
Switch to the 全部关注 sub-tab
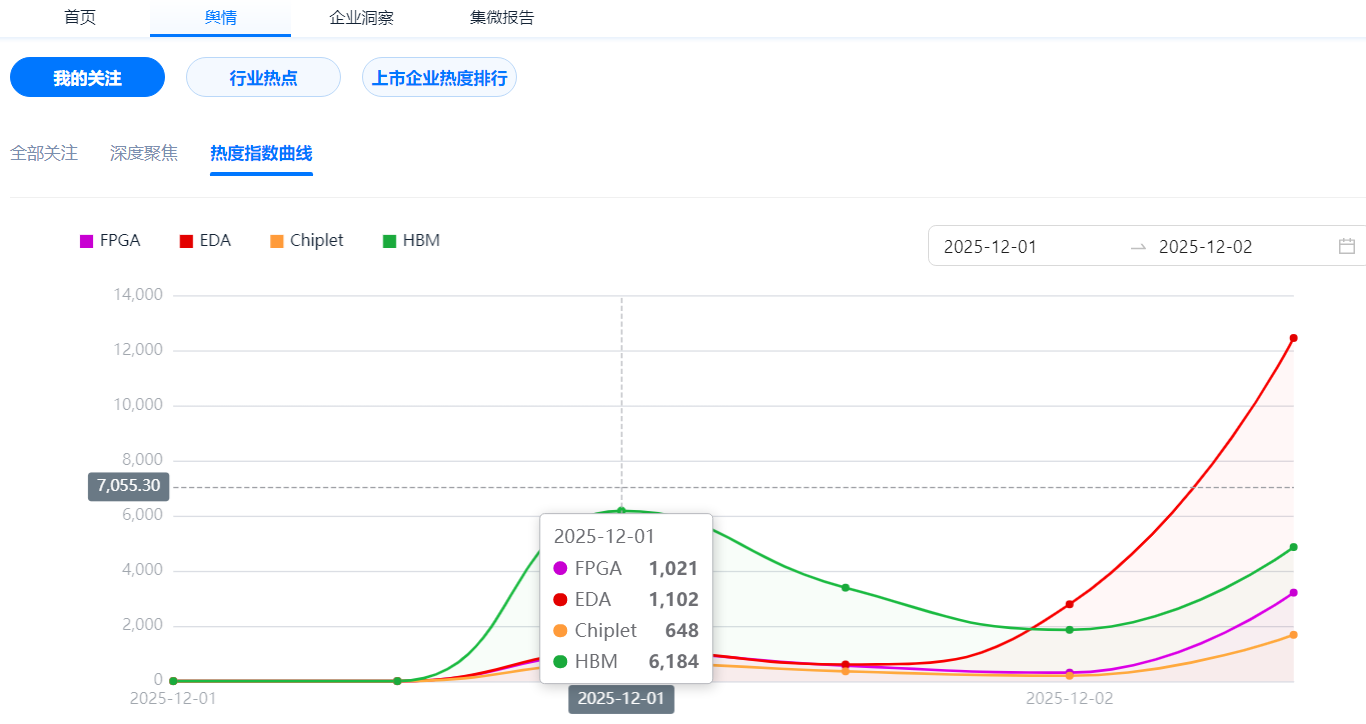pyautogui.click(x=44, y=153)
